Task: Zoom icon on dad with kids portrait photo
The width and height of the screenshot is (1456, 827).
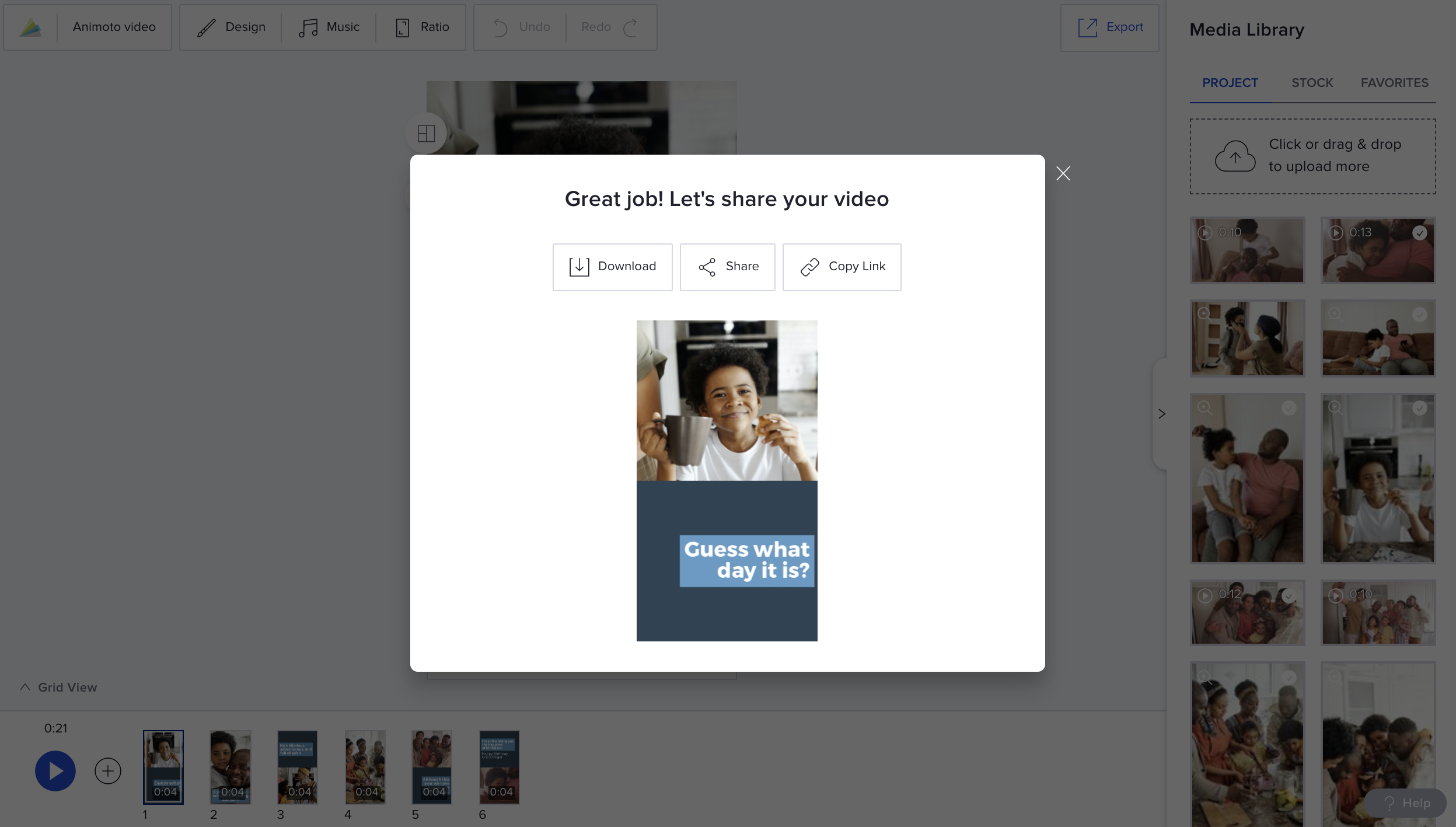Action: tap(1204, 407)
